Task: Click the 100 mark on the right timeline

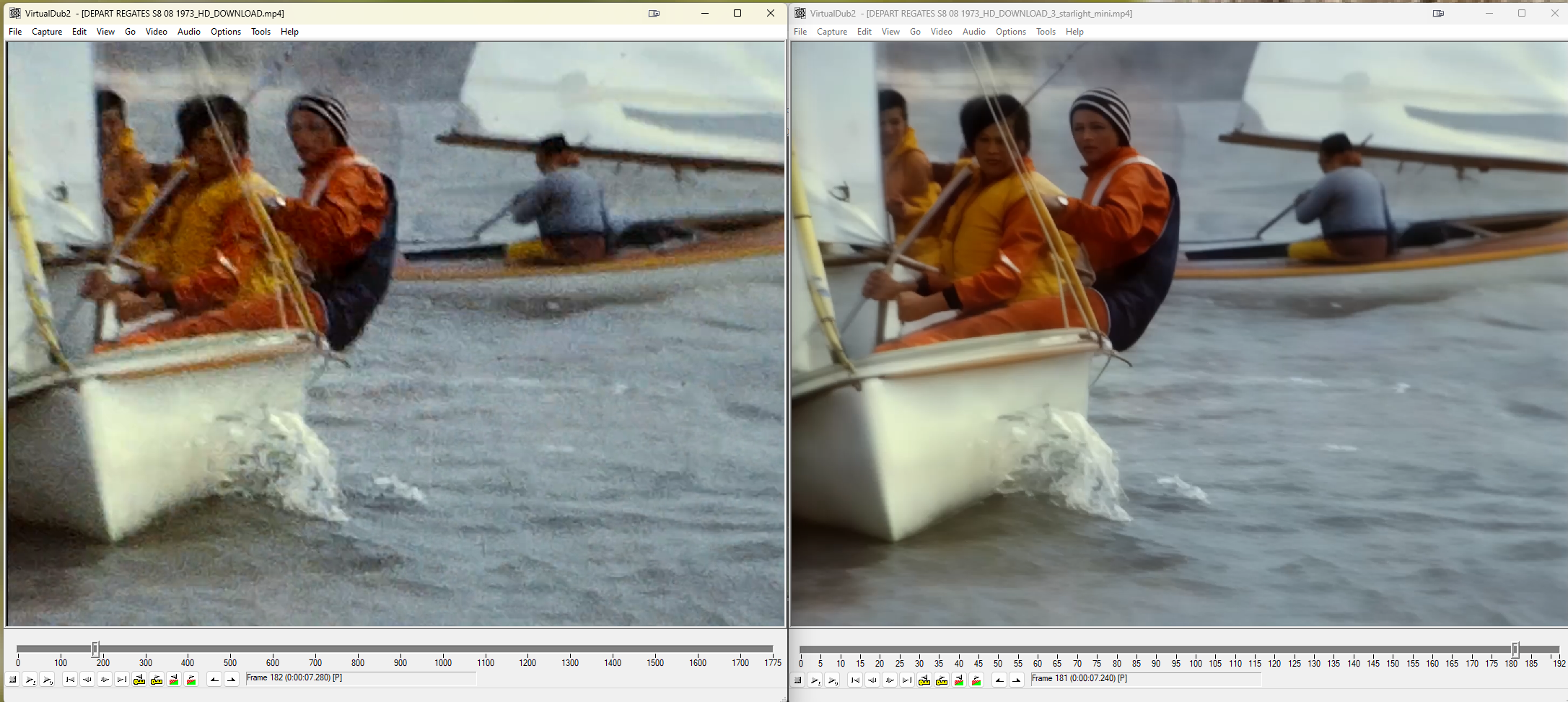Action: pos(1196,663)
